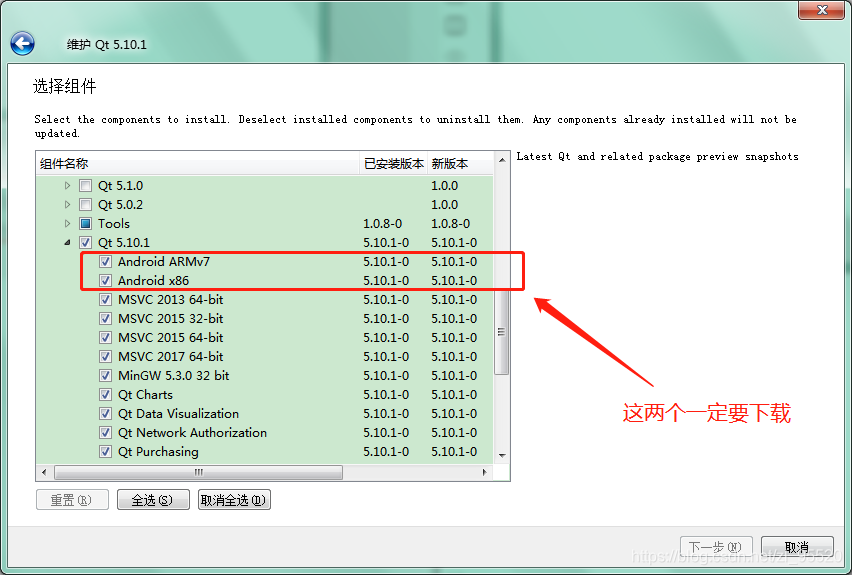Click Tools installed version 1.0.8-0
Image resolution: width=852 pixels, height=575 pixels.
point(383,224)
